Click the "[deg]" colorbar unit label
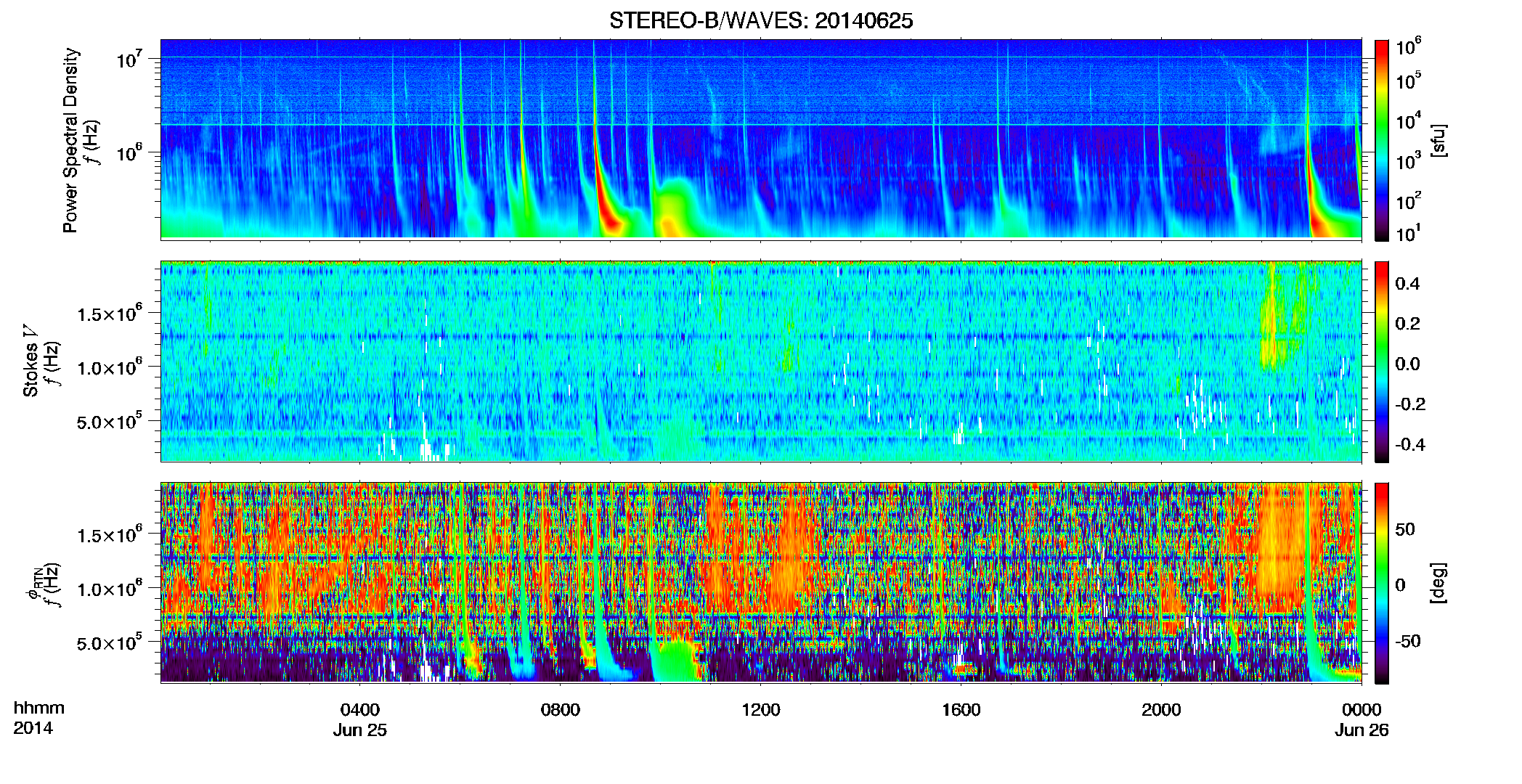 1437,582
